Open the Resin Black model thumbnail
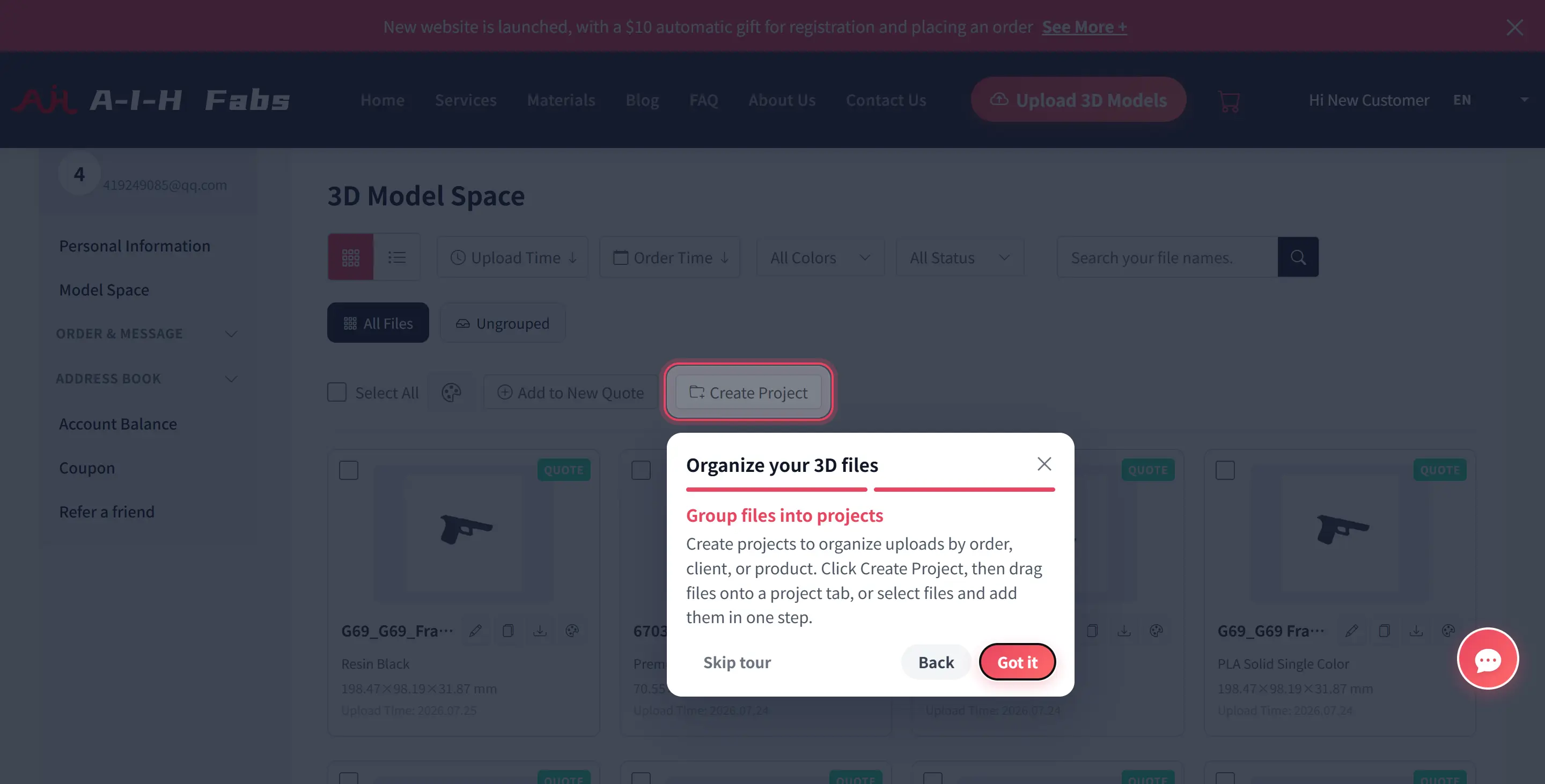 tap(464, 532)
